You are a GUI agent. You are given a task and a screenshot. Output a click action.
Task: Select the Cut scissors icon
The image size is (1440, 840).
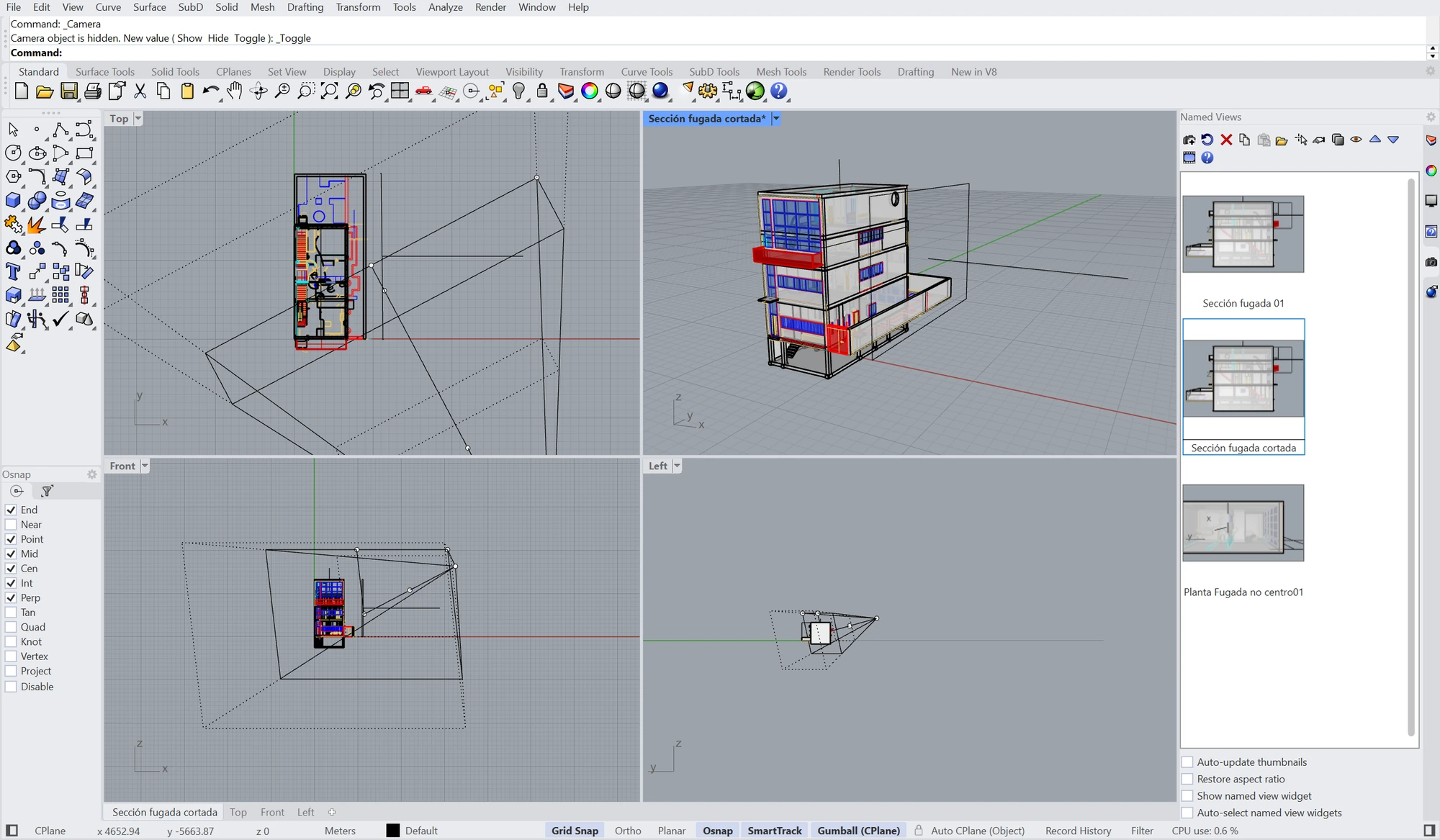pos(140,91)
